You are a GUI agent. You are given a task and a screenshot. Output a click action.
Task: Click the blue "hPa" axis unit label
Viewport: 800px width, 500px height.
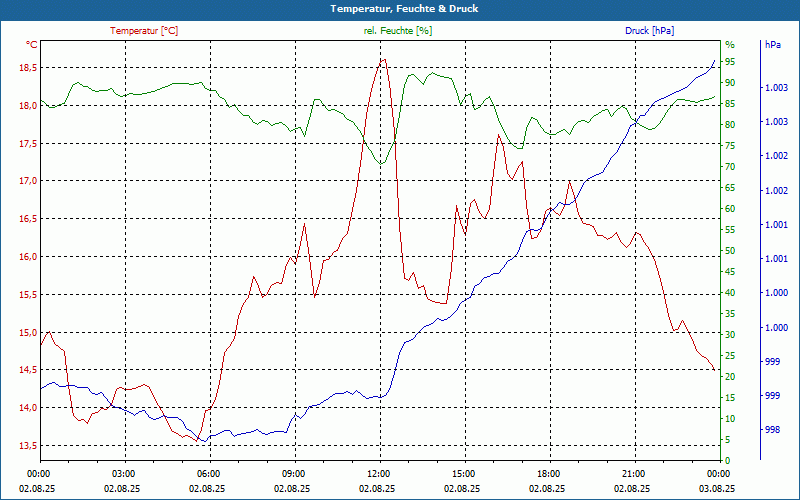tap(772, 45)
